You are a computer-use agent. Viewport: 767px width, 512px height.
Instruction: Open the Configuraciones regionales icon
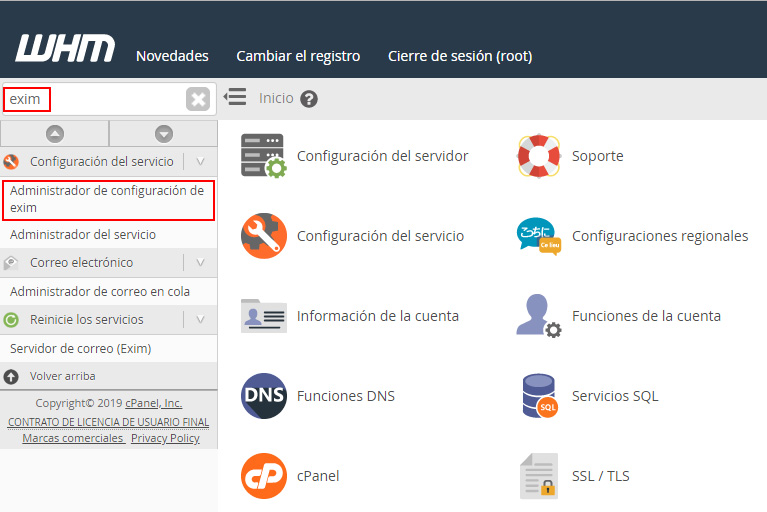click(538, 236)
